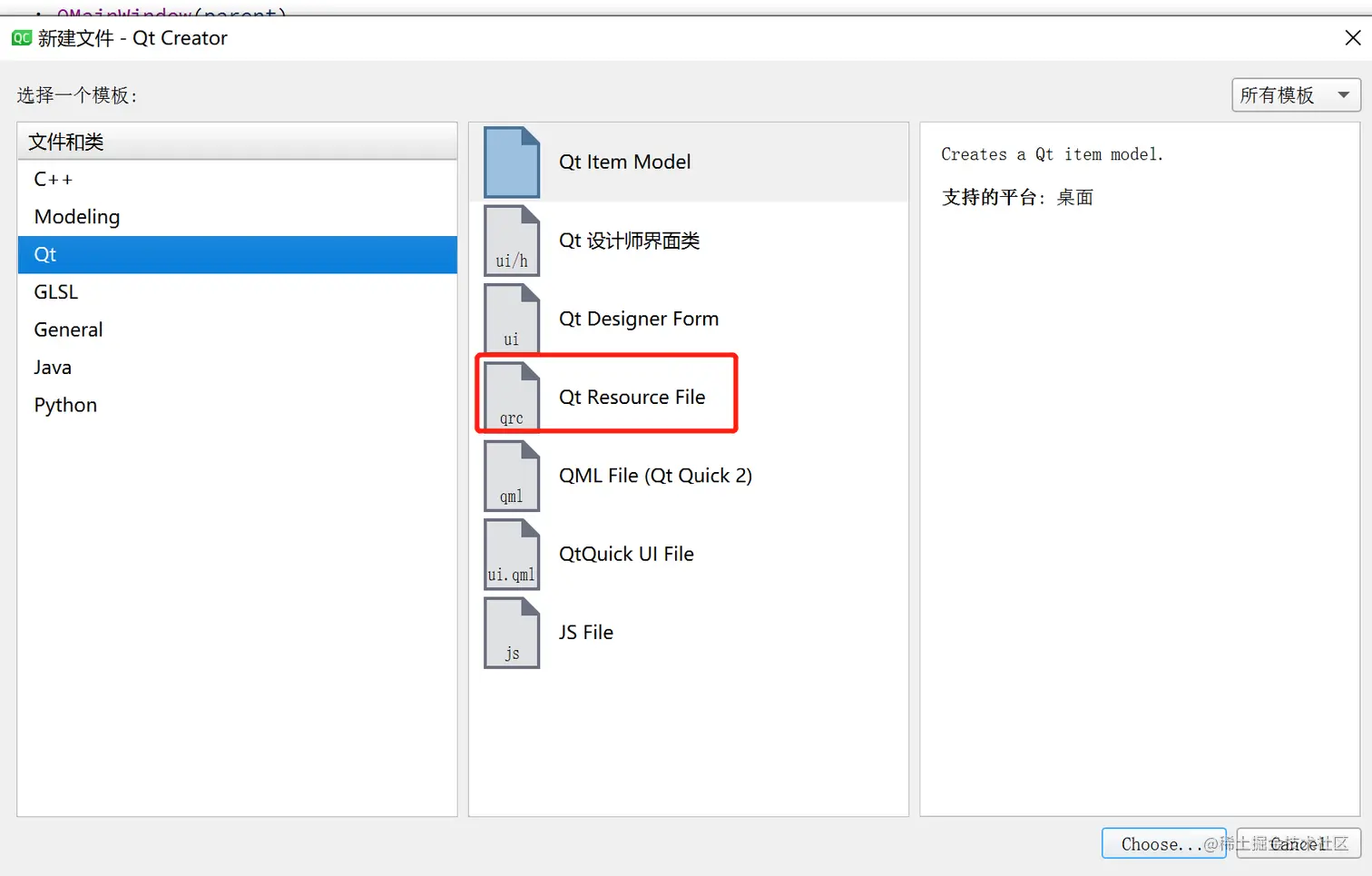1372x876 pixels.
Task: Choose the Qt Resource File template label
Action: pos(632,397)
